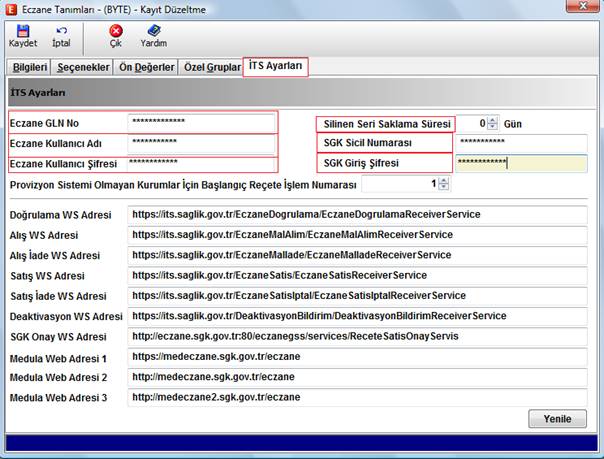
Task: Click the Çık exit icon
Action: click(x=116, y=31)
